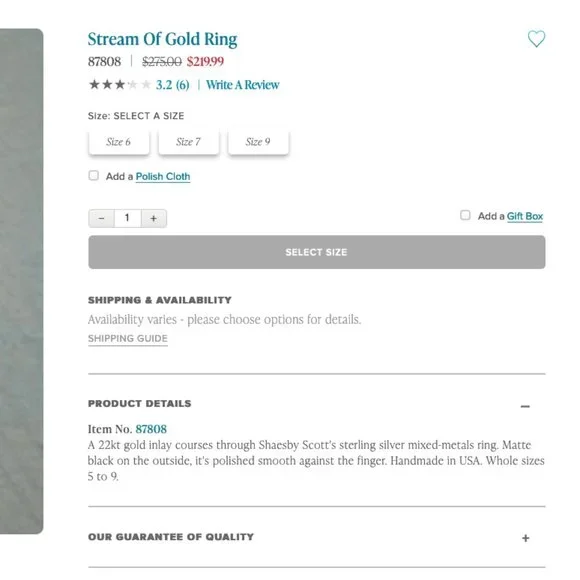Decrease quantity with minus button
The image size is (580, 580).
tap(101, 218)
